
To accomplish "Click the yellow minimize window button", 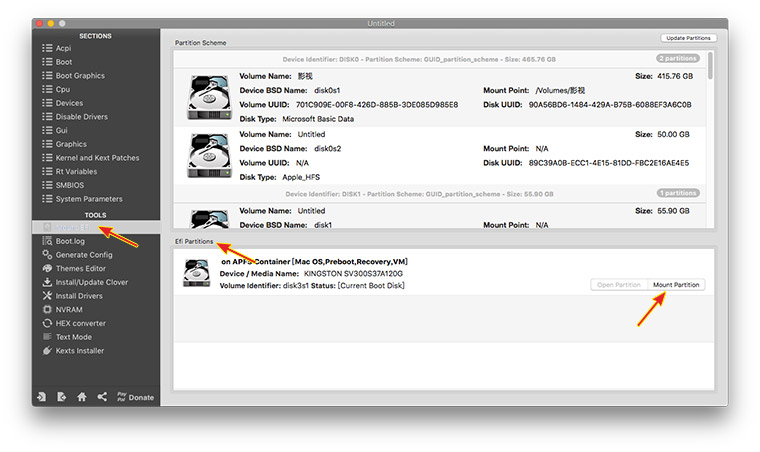I will 50,23.
